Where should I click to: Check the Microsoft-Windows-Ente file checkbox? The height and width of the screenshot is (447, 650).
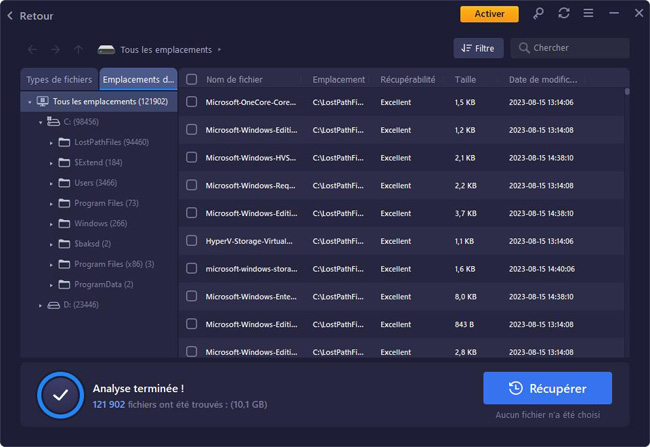pos(192,296)
